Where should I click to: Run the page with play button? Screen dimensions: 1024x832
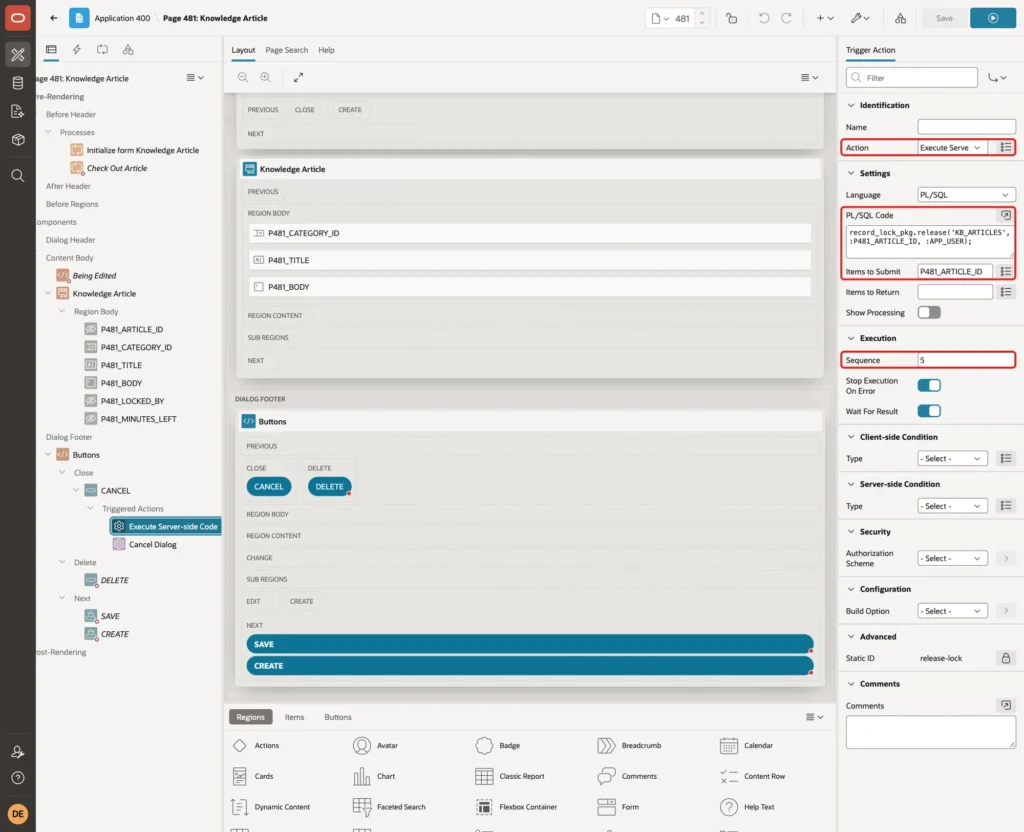993,18
